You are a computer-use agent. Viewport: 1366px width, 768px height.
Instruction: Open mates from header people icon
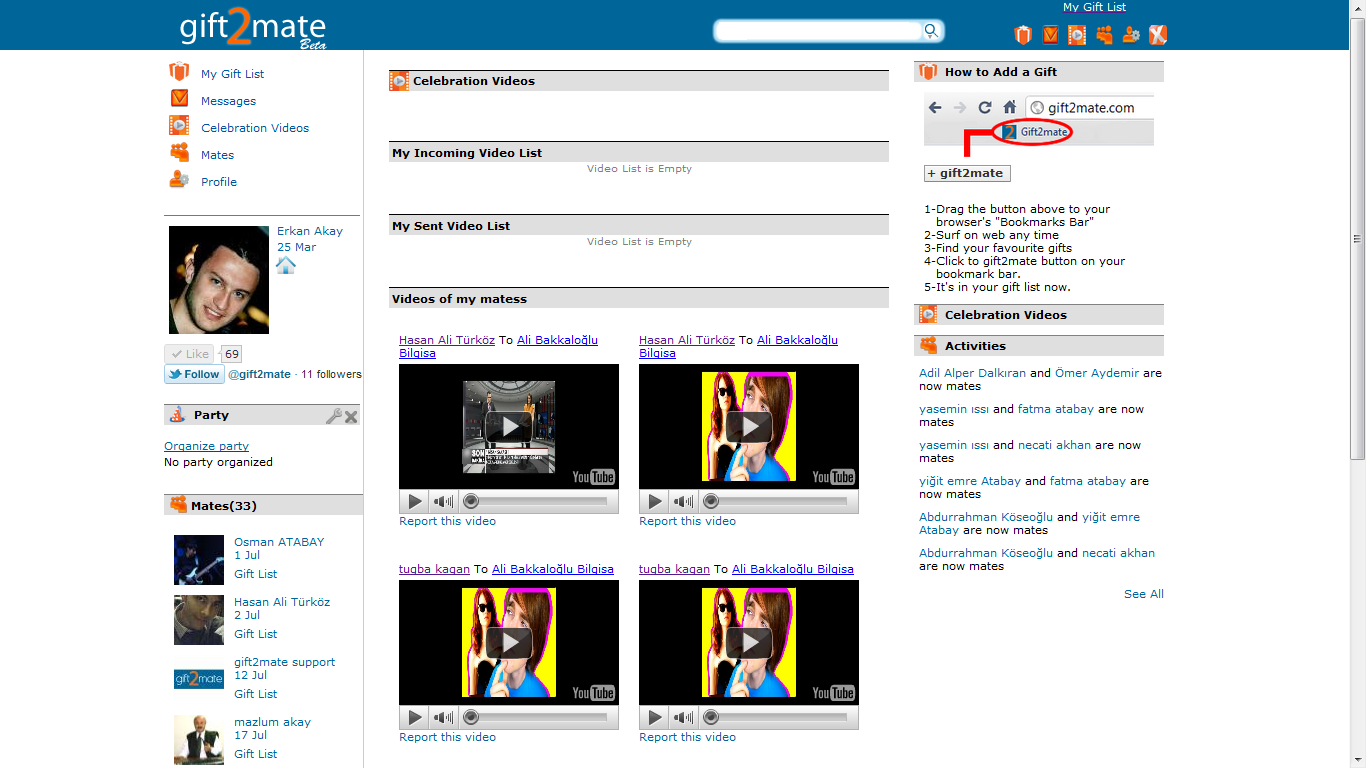coord(1104,35)
